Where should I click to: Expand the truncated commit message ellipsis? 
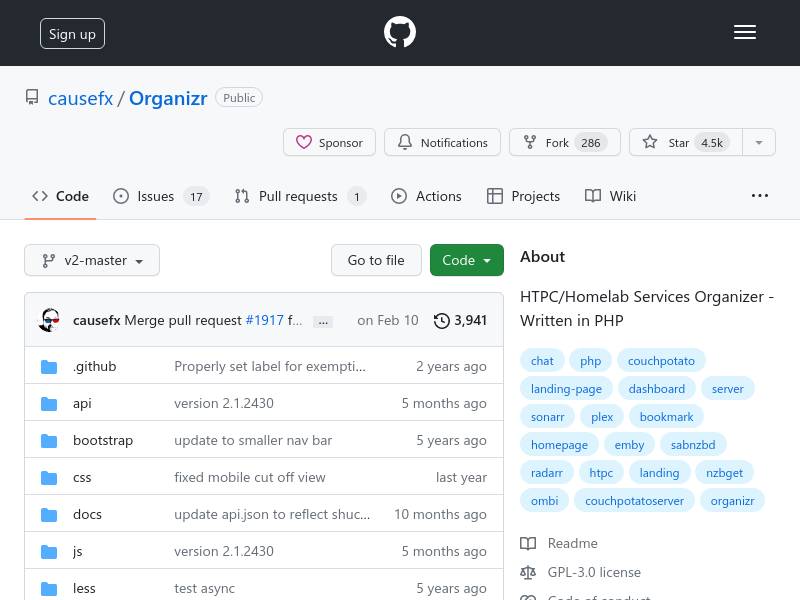click(323, 321)
